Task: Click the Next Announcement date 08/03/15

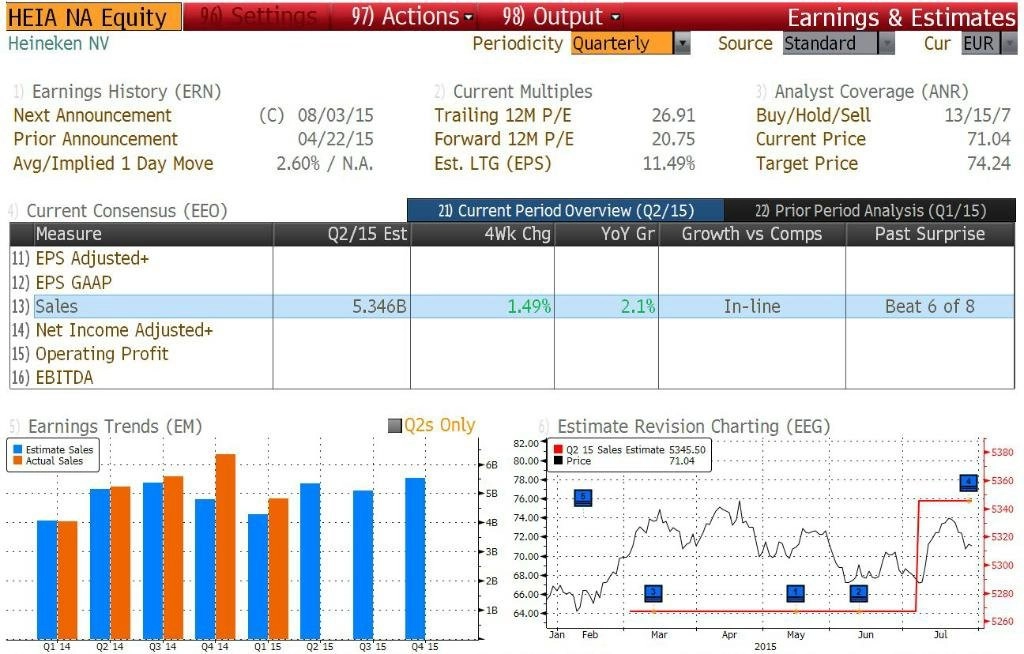Action: click(336, 116)
